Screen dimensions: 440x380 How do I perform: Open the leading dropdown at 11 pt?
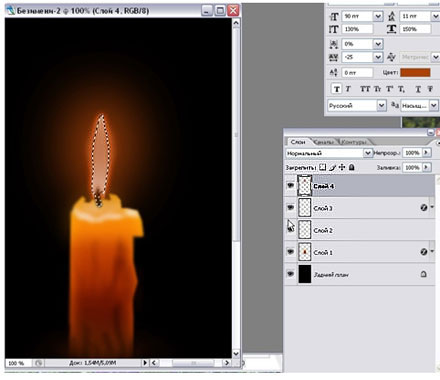436,16
